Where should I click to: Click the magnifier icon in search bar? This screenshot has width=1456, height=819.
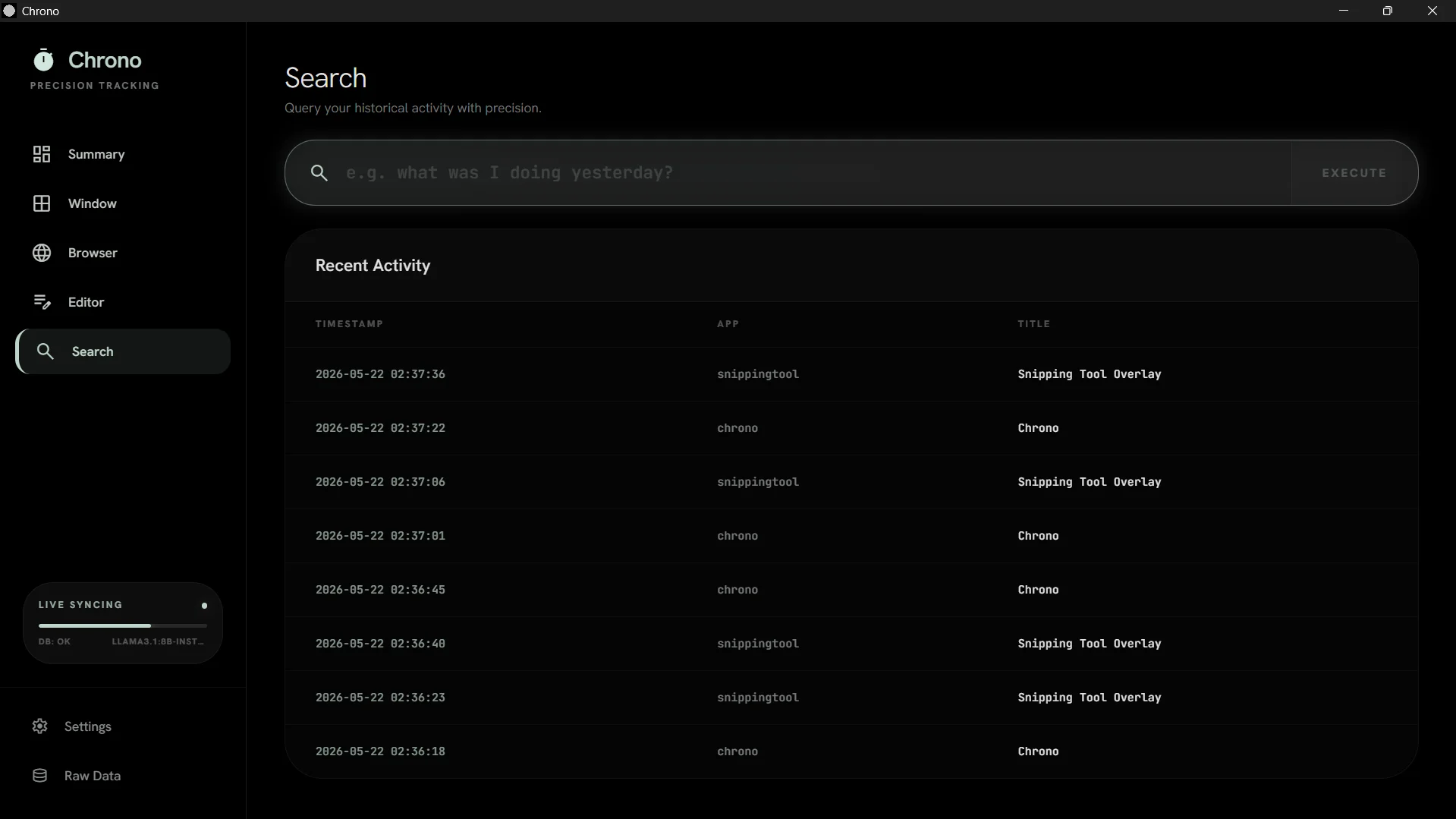(x=319, y=173)
